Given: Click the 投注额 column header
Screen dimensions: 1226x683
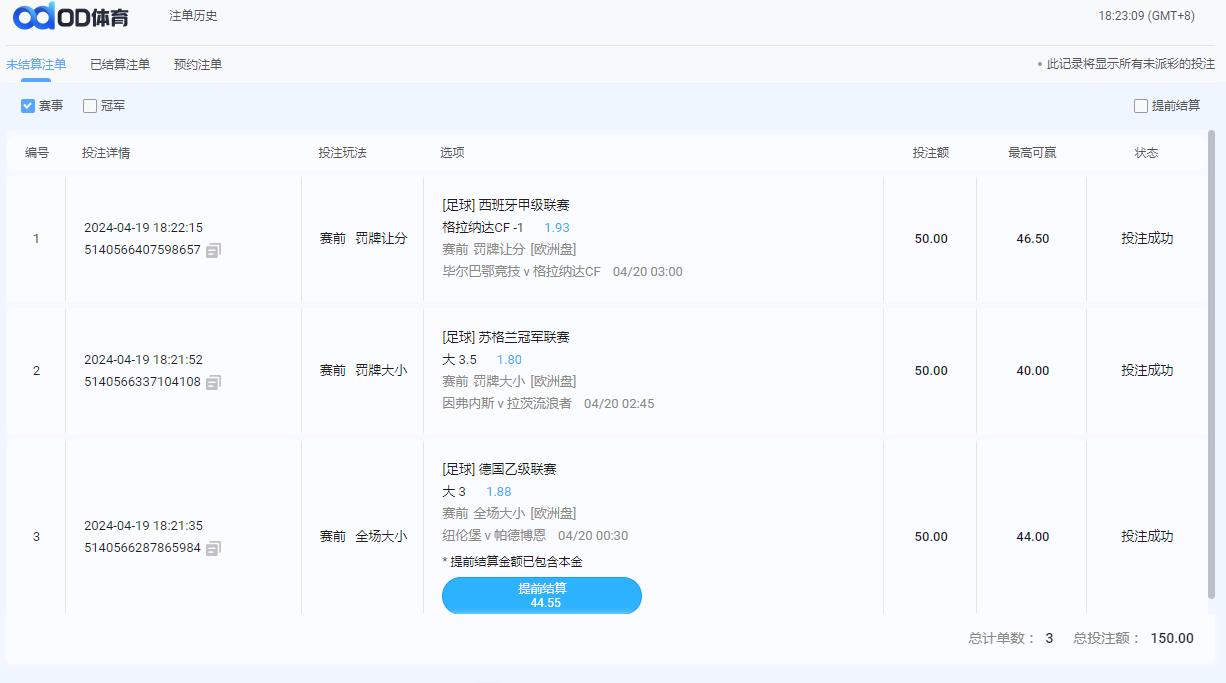Looking at the screenshot, I should click(931, 153).
